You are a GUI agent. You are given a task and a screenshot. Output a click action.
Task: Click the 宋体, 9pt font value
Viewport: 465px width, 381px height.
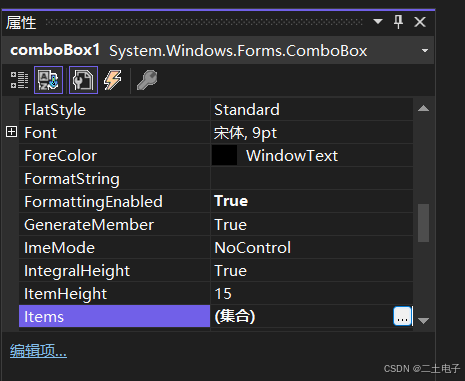pyautogui.click(x=245, y=133)
